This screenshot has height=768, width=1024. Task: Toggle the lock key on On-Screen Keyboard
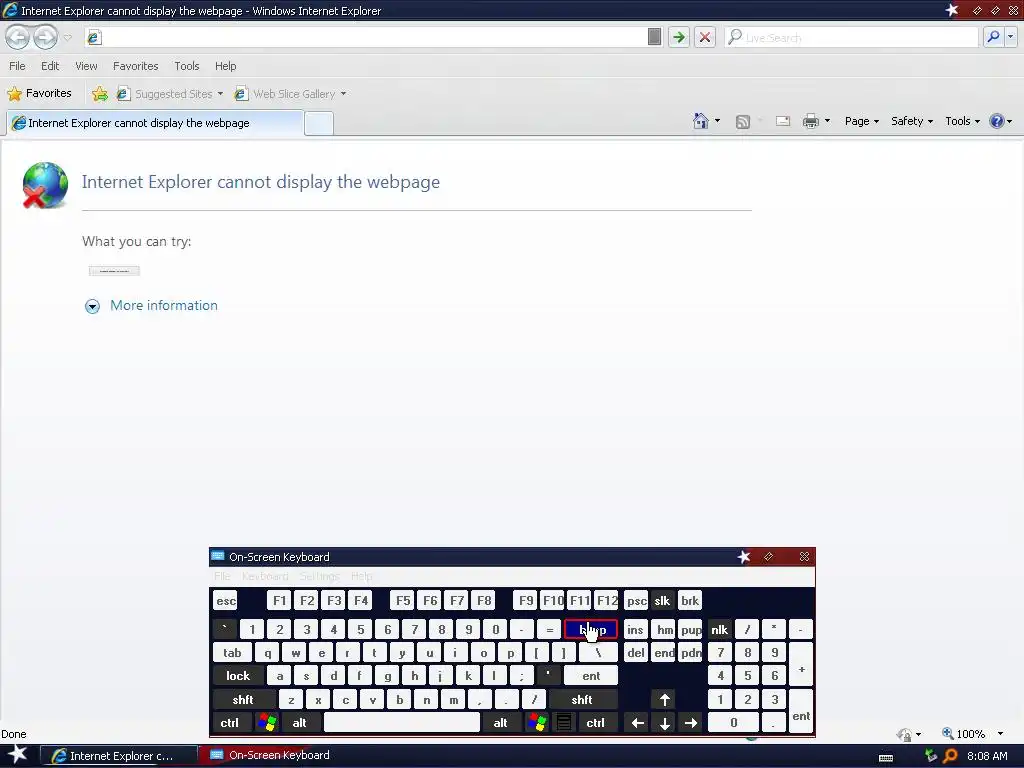point(238,676)
